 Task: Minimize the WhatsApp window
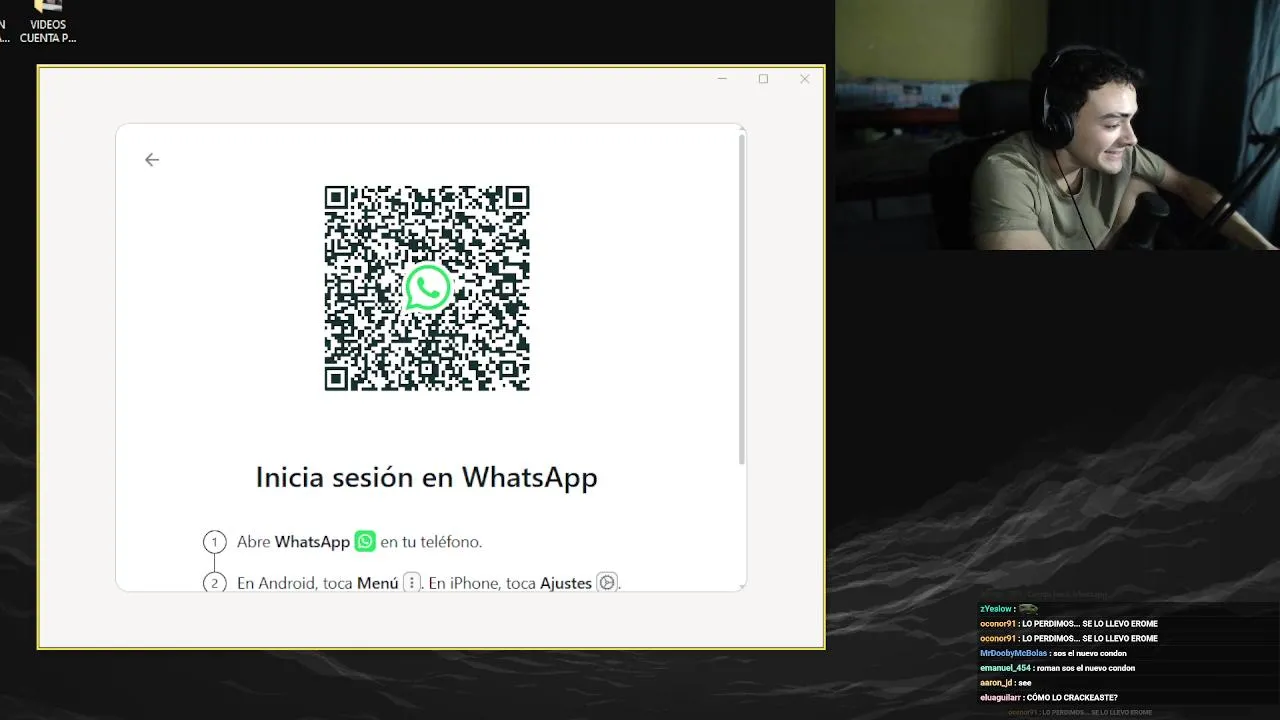tap(722, 79)
